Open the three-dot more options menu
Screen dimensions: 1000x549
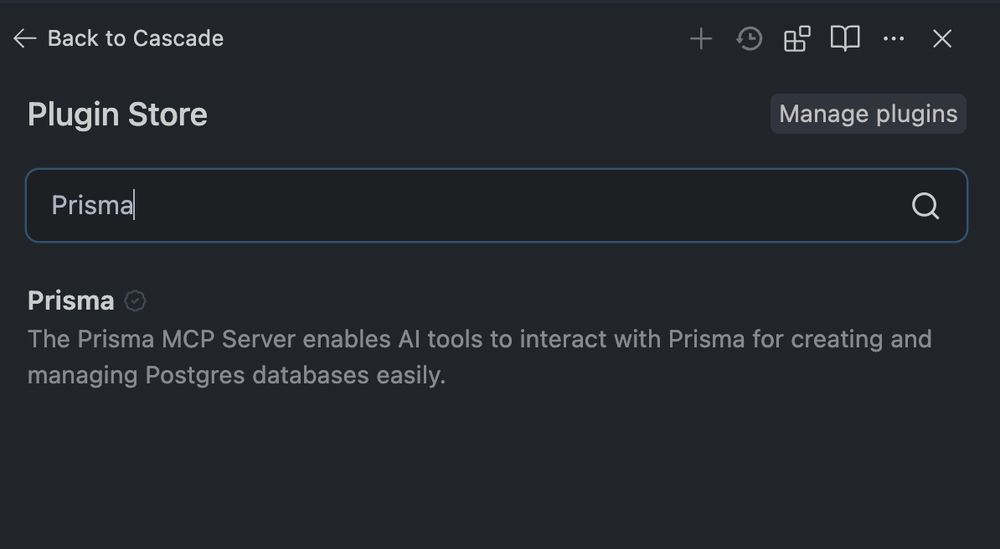pyautogui.click(x=893, y=39)
